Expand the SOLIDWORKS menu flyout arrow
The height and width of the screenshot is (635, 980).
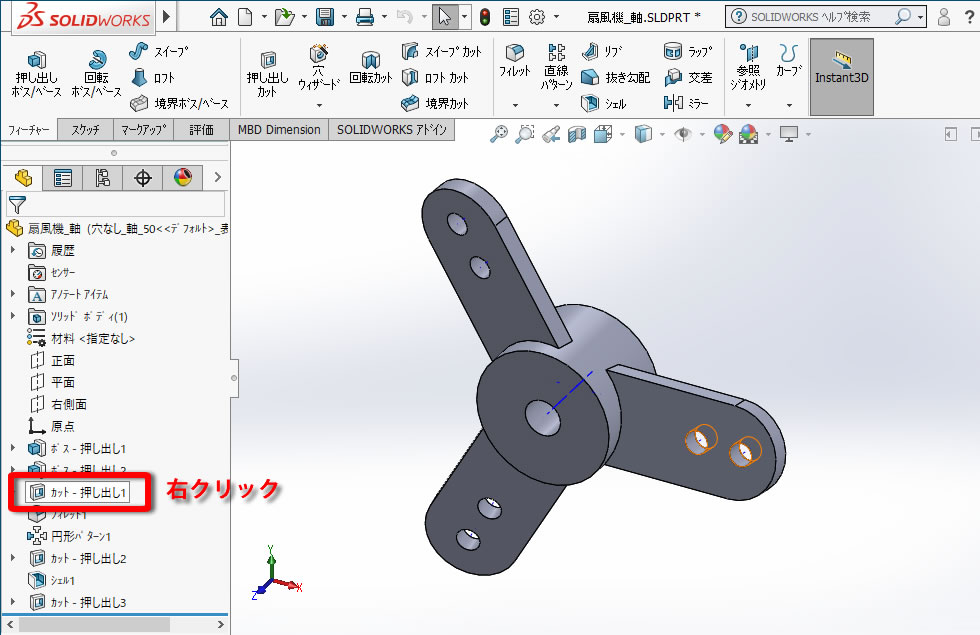pos(166,16)
